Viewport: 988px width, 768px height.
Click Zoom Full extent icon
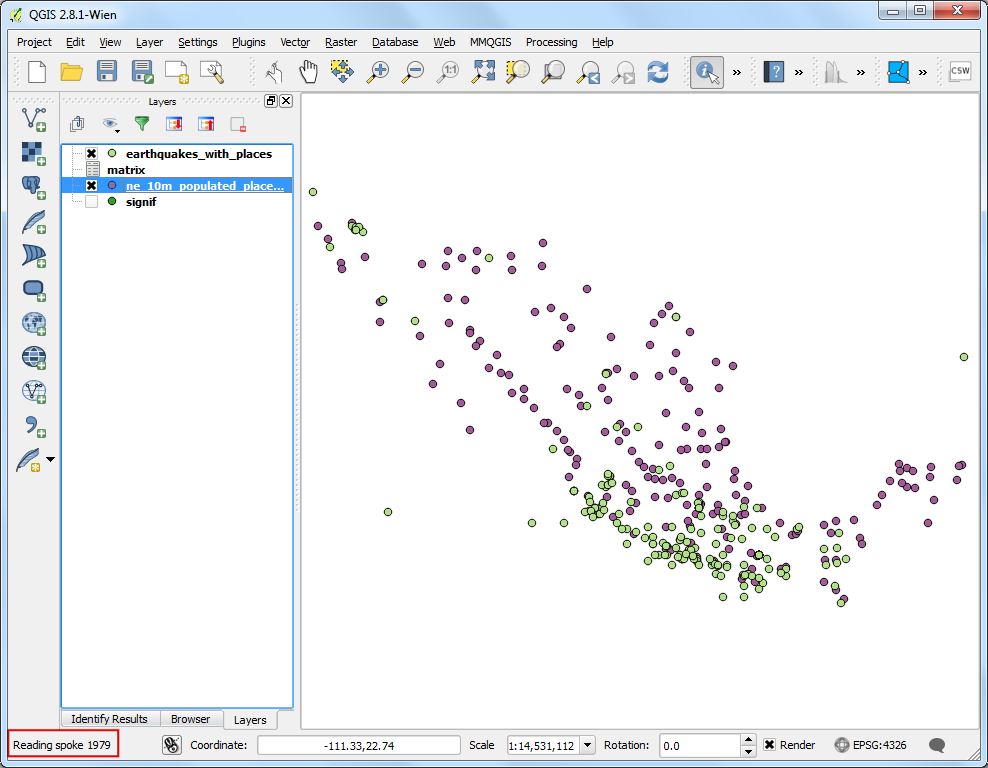(483, 72)
